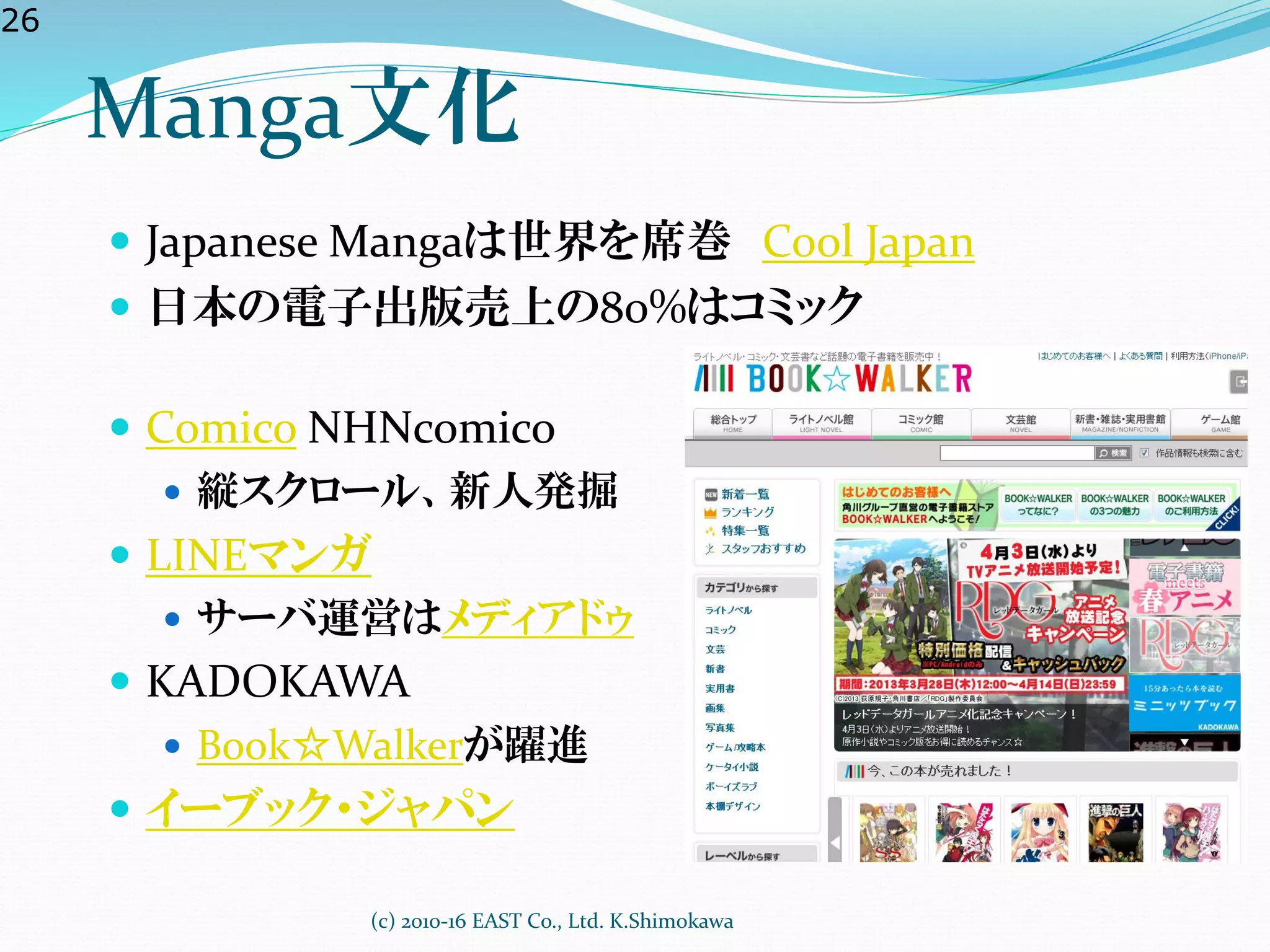
Task: Switch to the ゲーム館 GAME tab
Action: tap(1209, 423)
